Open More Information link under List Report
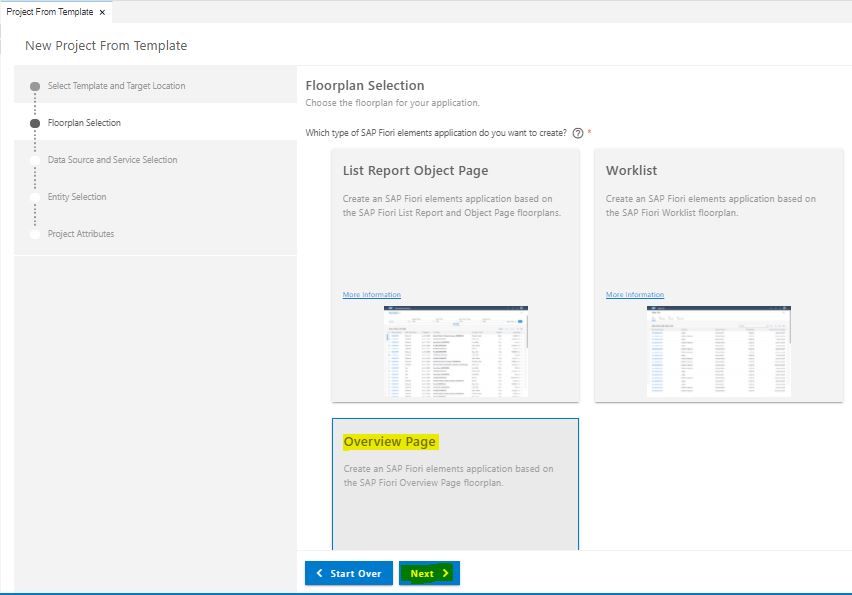Screen dimensions: 852x595 click(x=372, y=295)
